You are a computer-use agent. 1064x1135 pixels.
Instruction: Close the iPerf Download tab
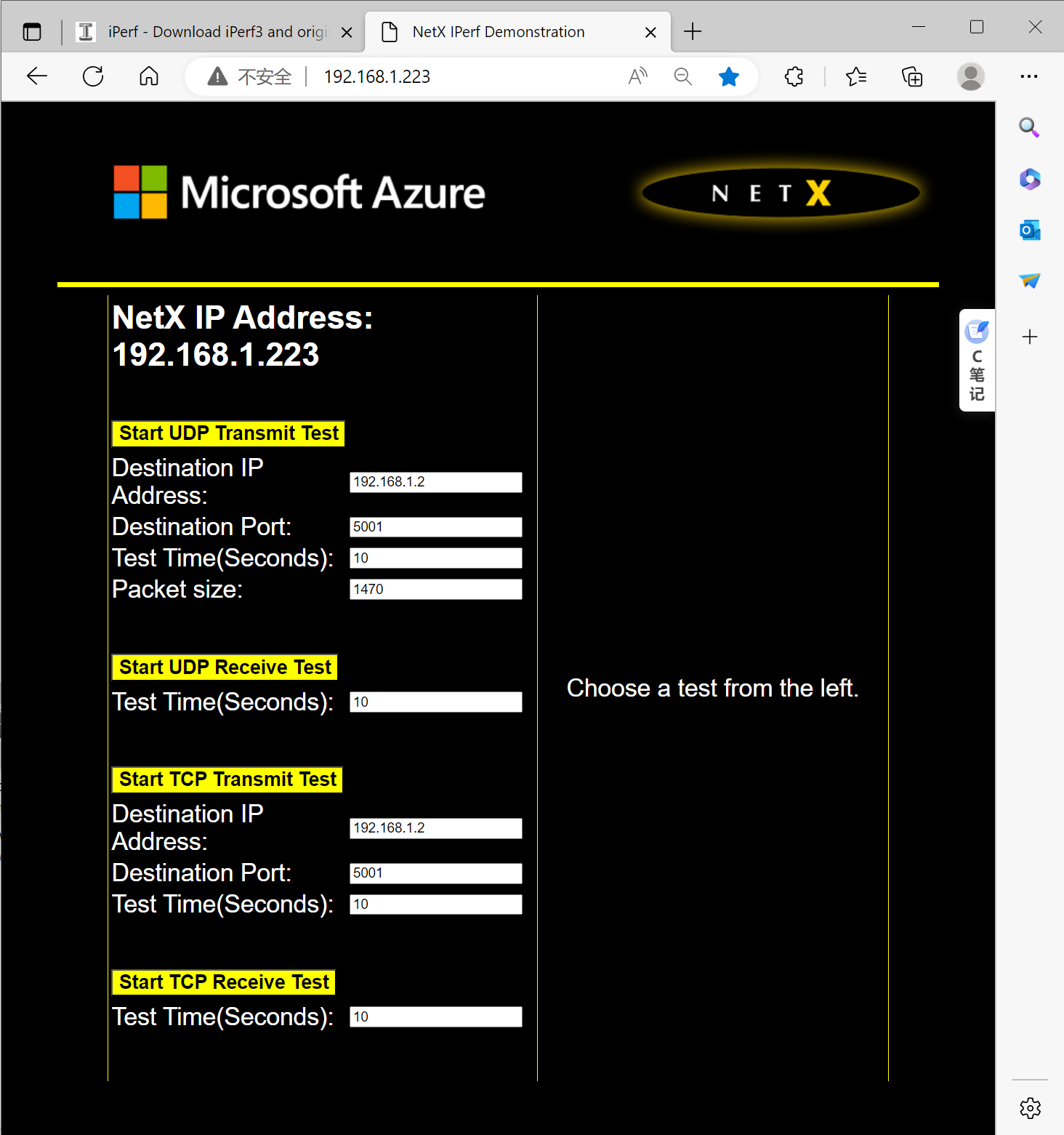click(x=347, y=32)
